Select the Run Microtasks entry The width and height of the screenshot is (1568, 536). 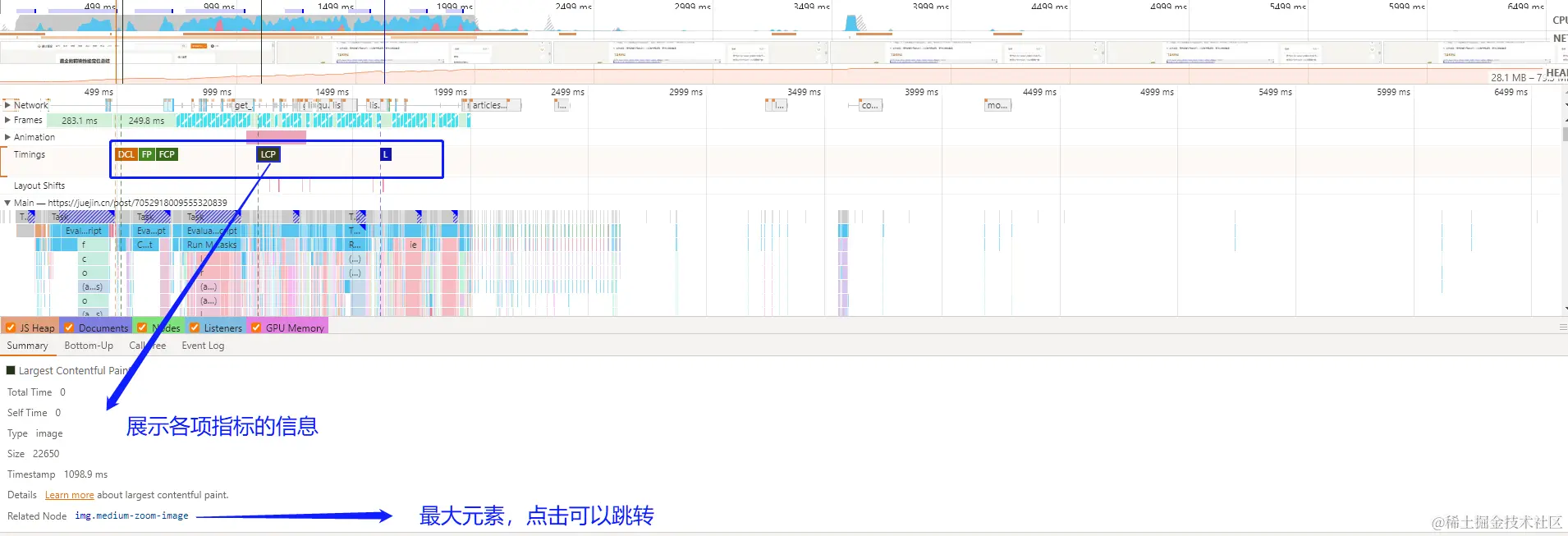[x=212, y=245]
